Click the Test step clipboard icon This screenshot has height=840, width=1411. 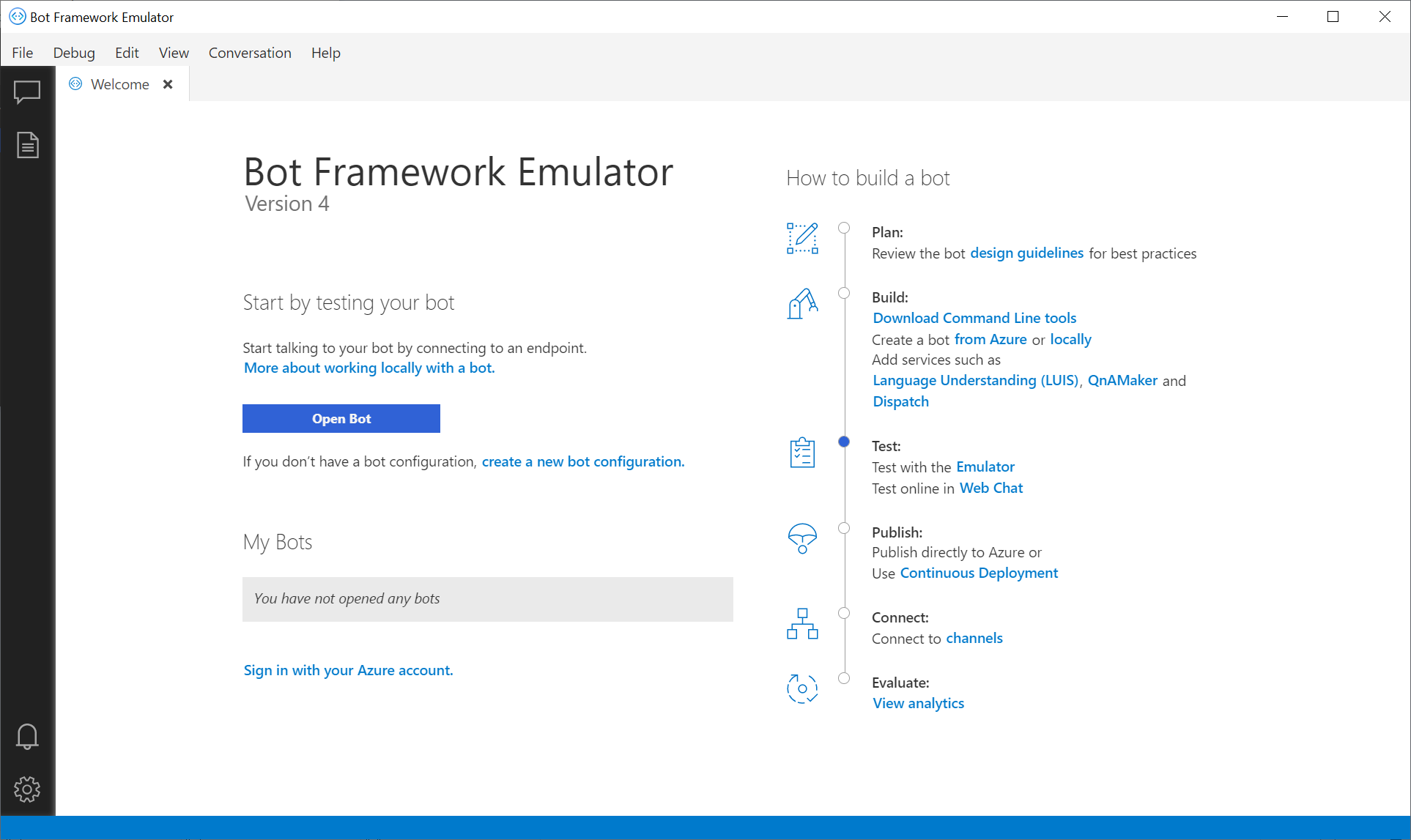802,453
